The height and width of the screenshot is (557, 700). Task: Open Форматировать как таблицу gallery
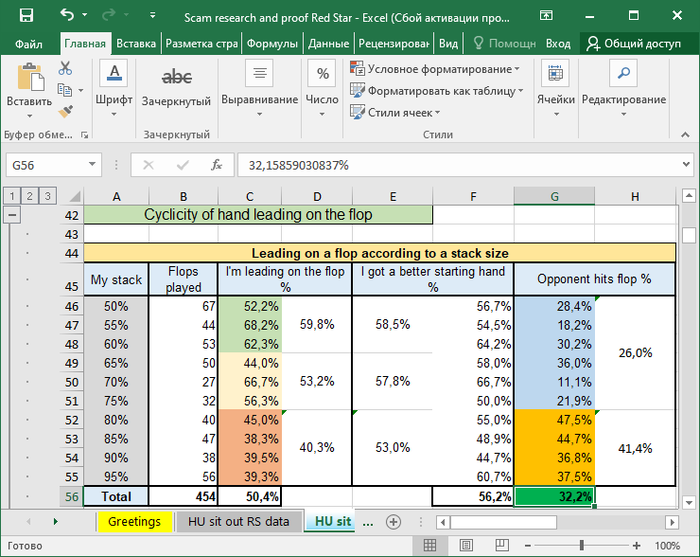[437, 91]
